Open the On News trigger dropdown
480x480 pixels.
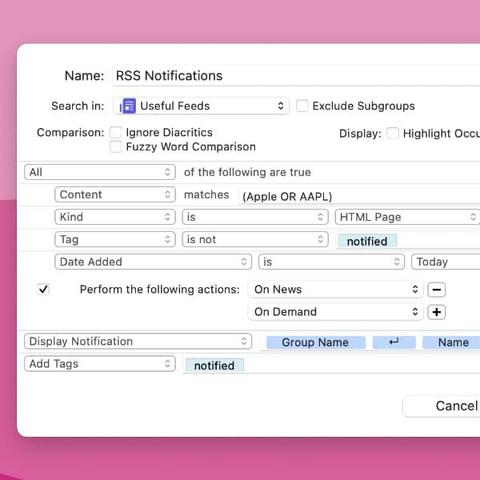336,290
